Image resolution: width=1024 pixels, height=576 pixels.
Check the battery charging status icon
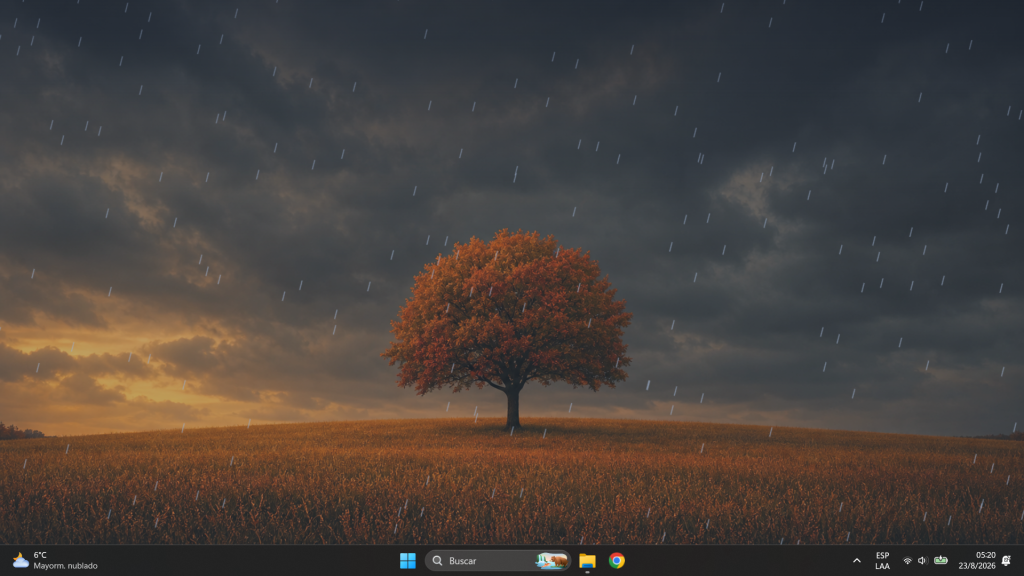pyautogui.click(x=940, y=560)
